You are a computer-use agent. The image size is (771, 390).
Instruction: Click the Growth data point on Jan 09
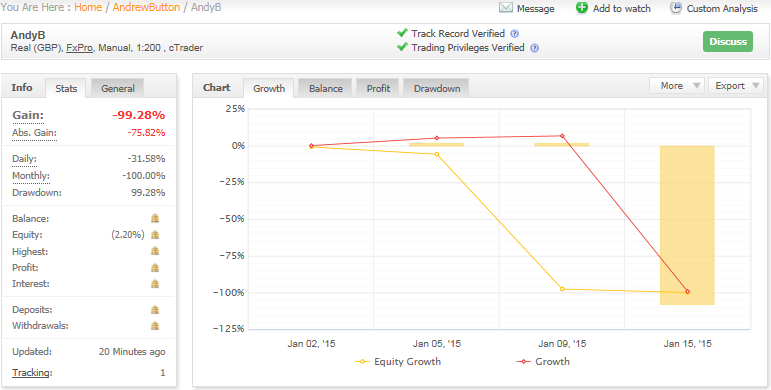pyautogui.click(x=562, y=136)
